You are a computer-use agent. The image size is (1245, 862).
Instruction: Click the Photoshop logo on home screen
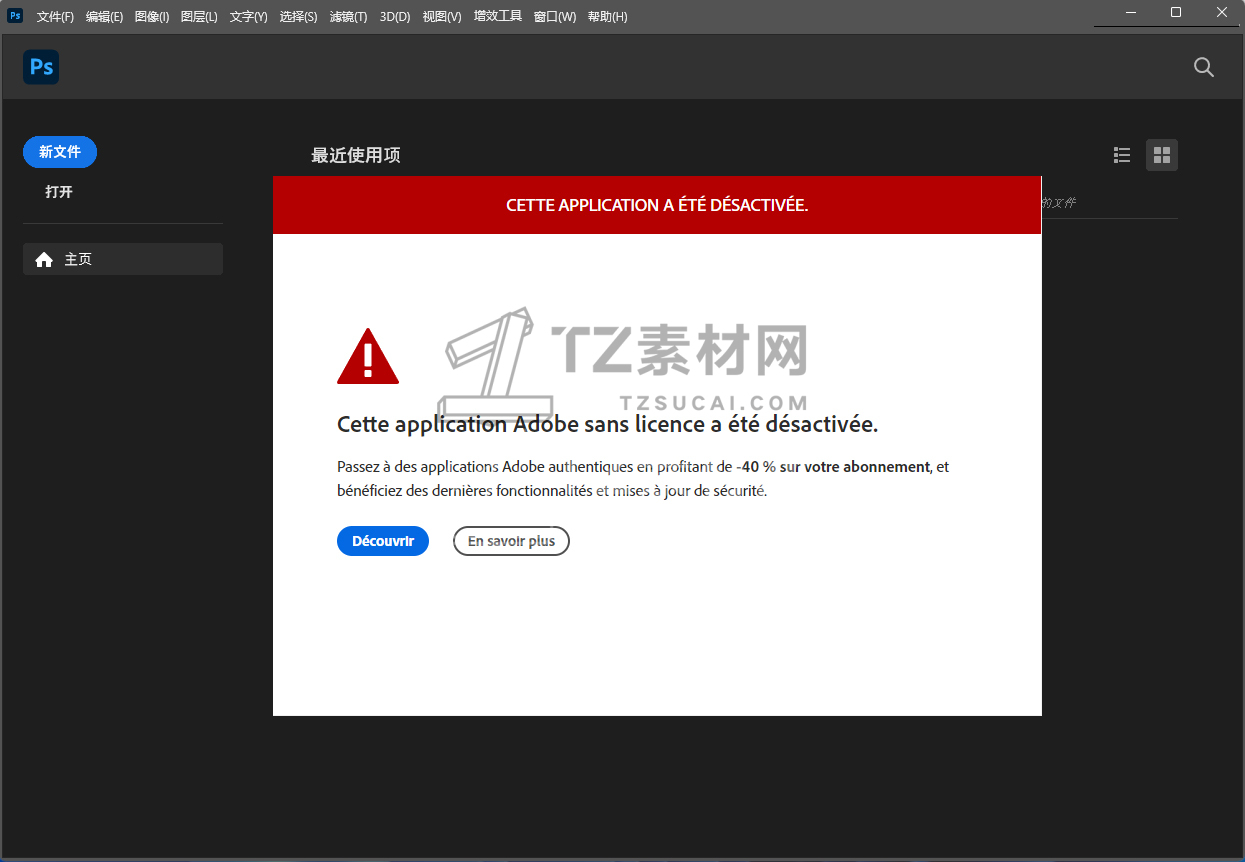click(x=41, y=67)
